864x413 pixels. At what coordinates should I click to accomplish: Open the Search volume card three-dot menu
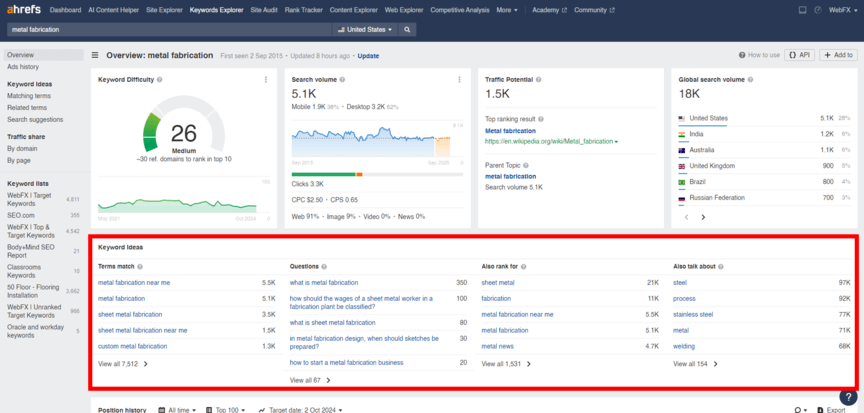click(x=459, y=80)
